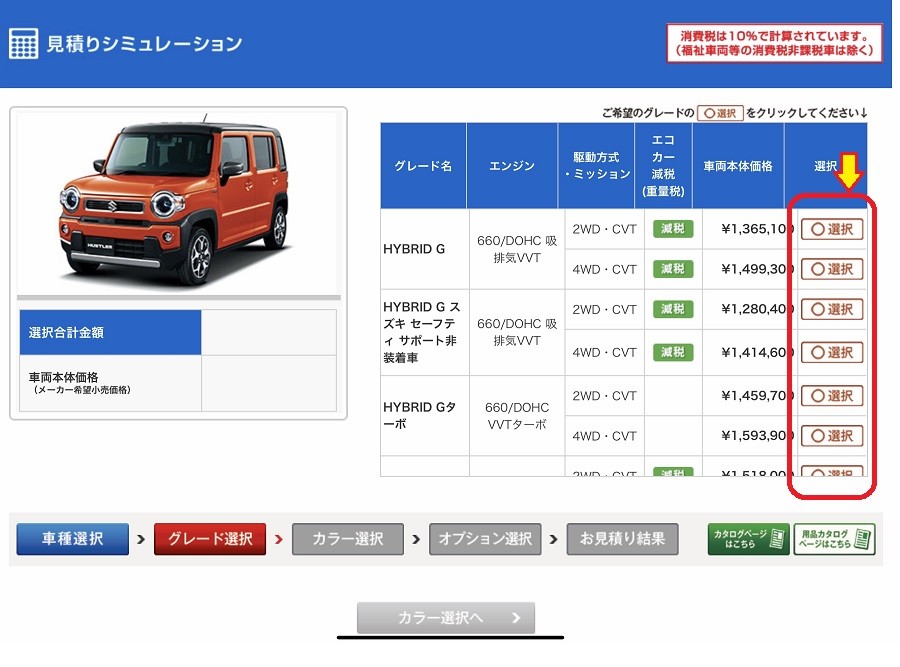This screenshot has height=667, width=900.
Task: Click the 減税 badge for ¥1,280,400 row
Action: point(673,309)
